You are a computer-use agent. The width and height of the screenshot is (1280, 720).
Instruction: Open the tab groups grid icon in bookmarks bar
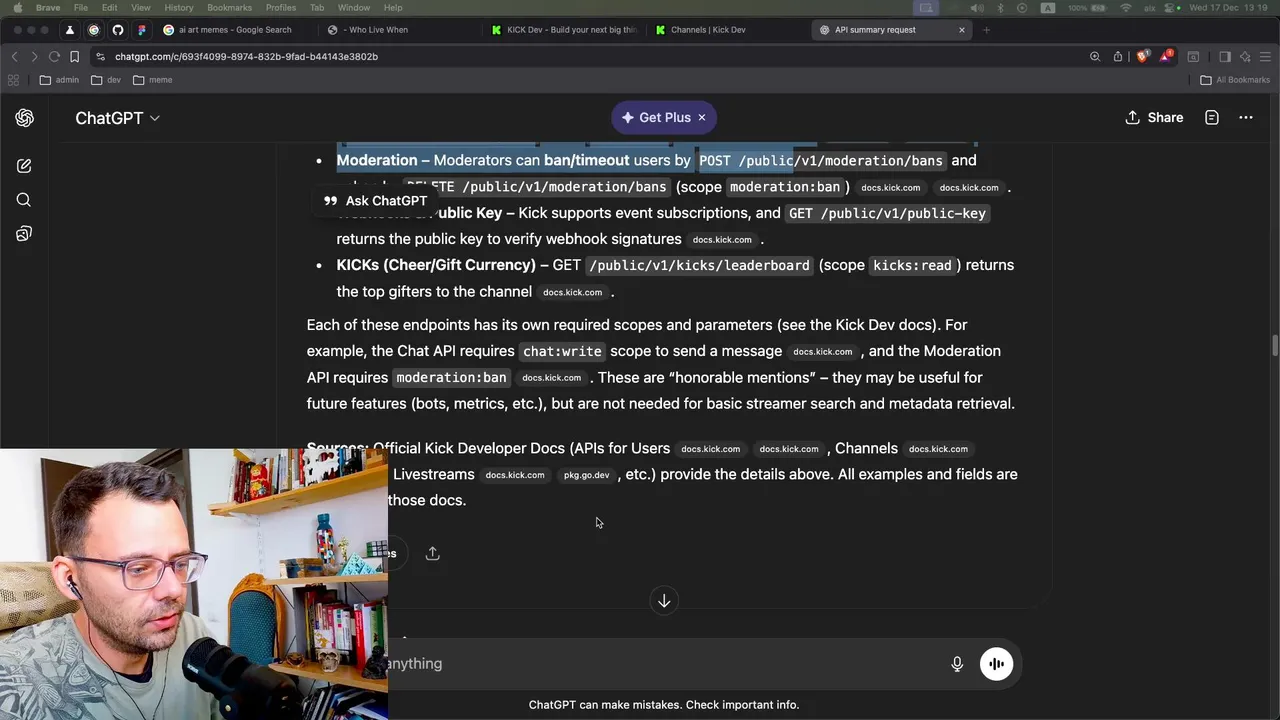[15, 80]
